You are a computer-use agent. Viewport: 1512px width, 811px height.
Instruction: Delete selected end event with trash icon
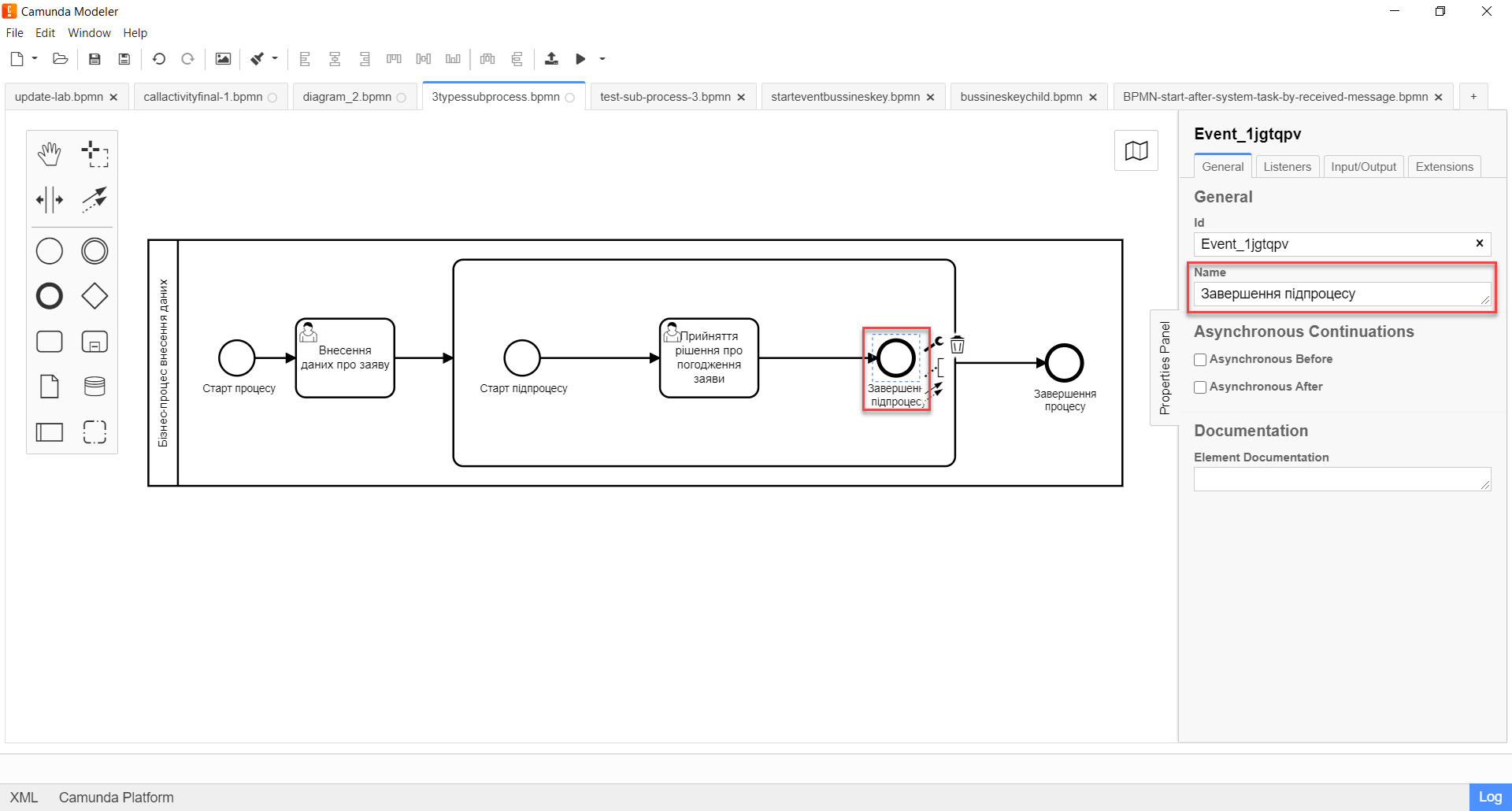tap(958, 345)
